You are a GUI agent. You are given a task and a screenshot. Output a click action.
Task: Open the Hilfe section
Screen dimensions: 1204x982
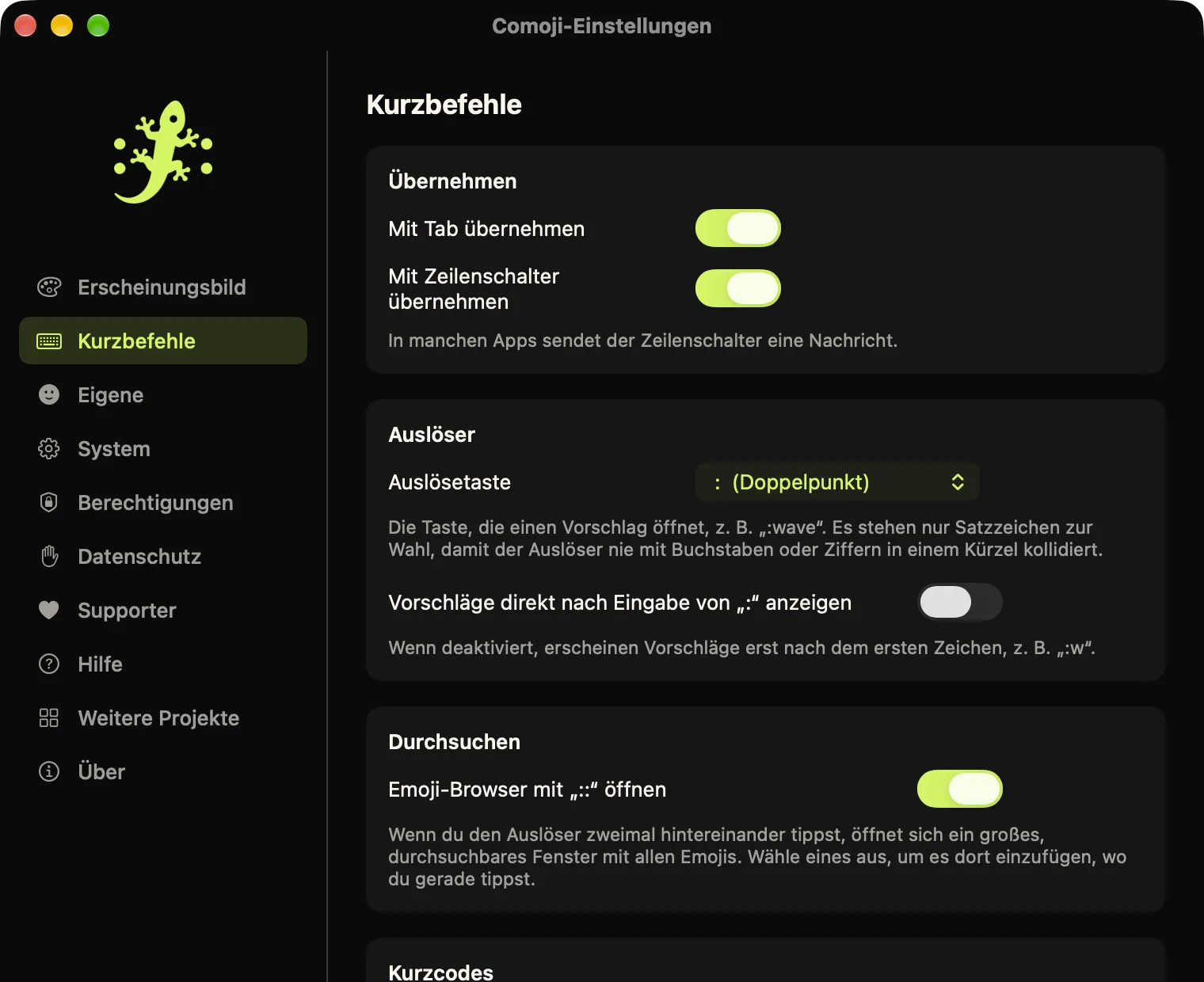[163, 664]
